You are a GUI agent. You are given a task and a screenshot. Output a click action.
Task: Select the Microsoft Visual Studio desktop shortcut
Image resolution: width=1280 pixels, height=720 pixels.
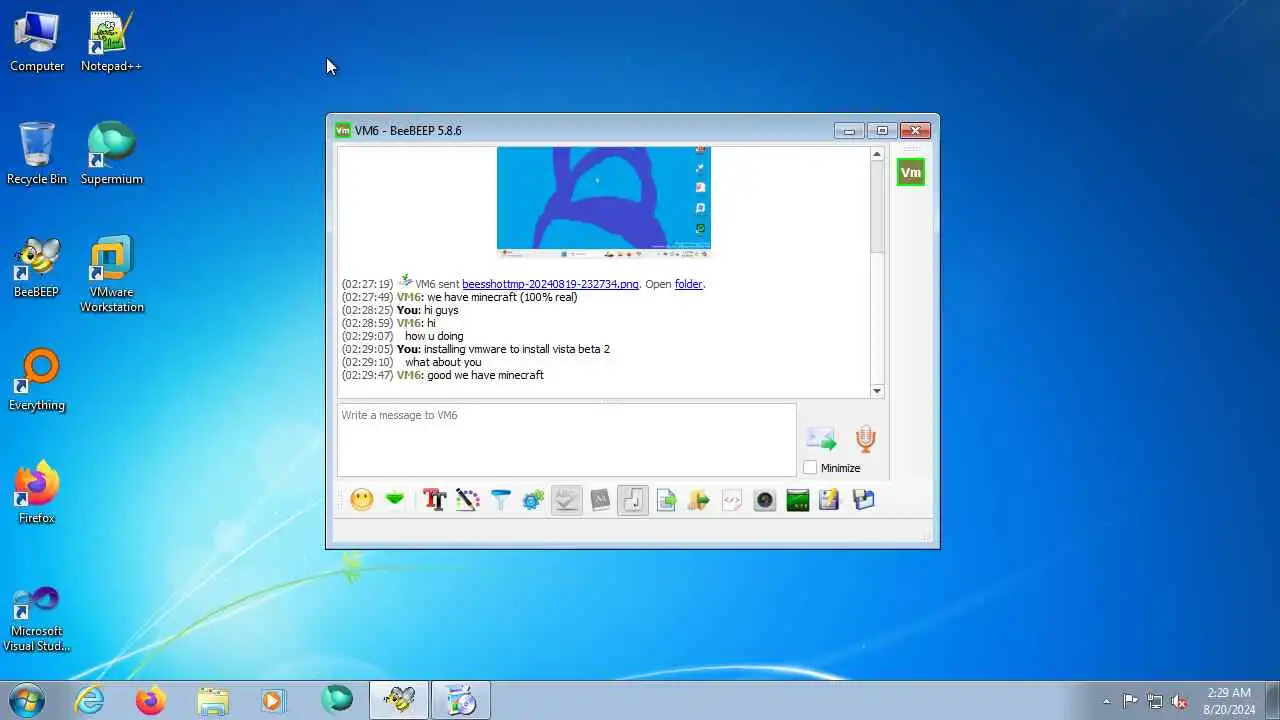tap(37, 619)
